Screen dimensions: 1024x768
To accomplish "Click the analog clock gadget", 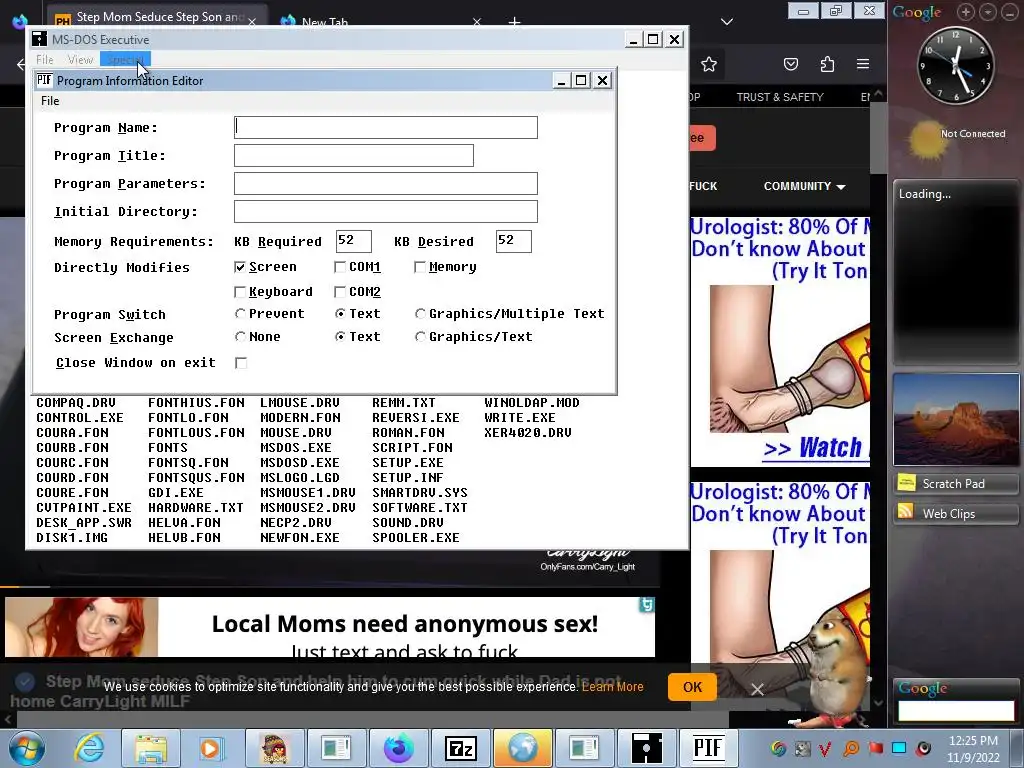I will (955, 66).
